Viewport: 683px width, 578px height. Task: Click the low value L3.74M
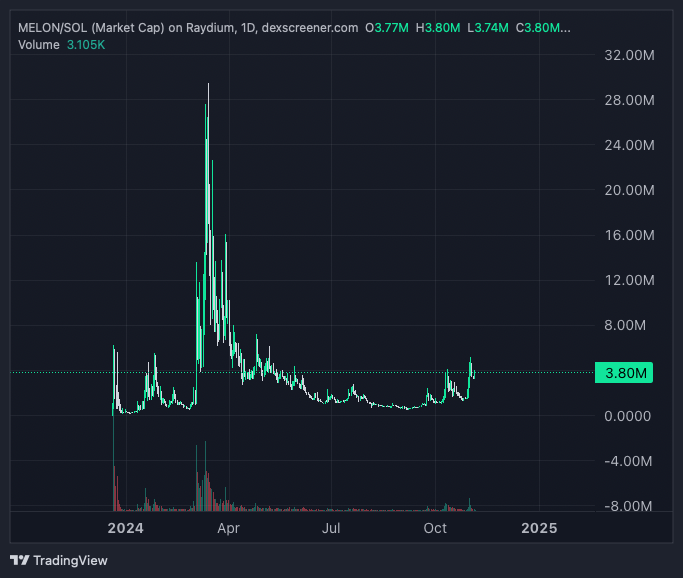tap(488, 28)
